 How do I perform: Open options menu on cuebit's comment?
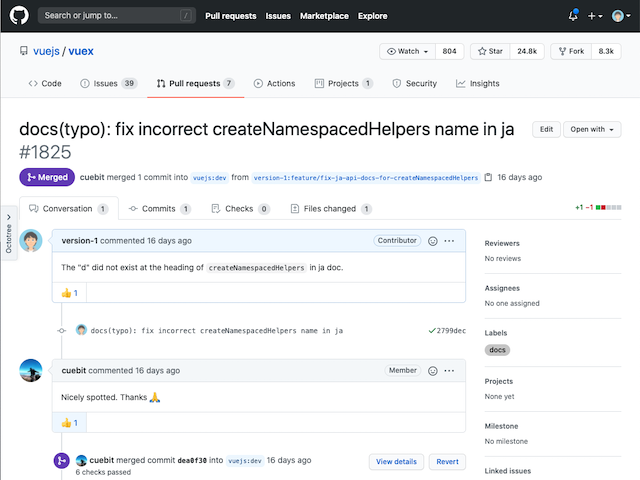449,371
